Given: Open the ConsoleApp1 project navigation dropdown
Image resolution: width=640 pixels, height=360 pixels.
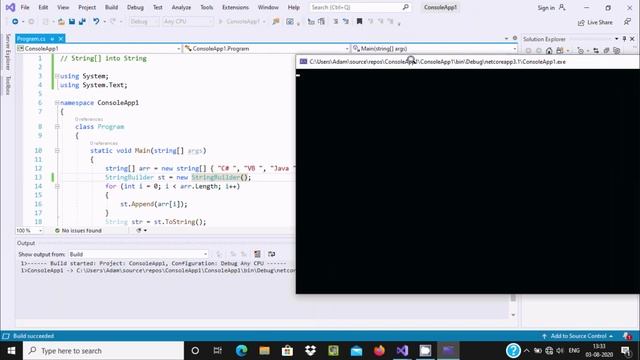Looking at the screenshot, I should [99, 49].
